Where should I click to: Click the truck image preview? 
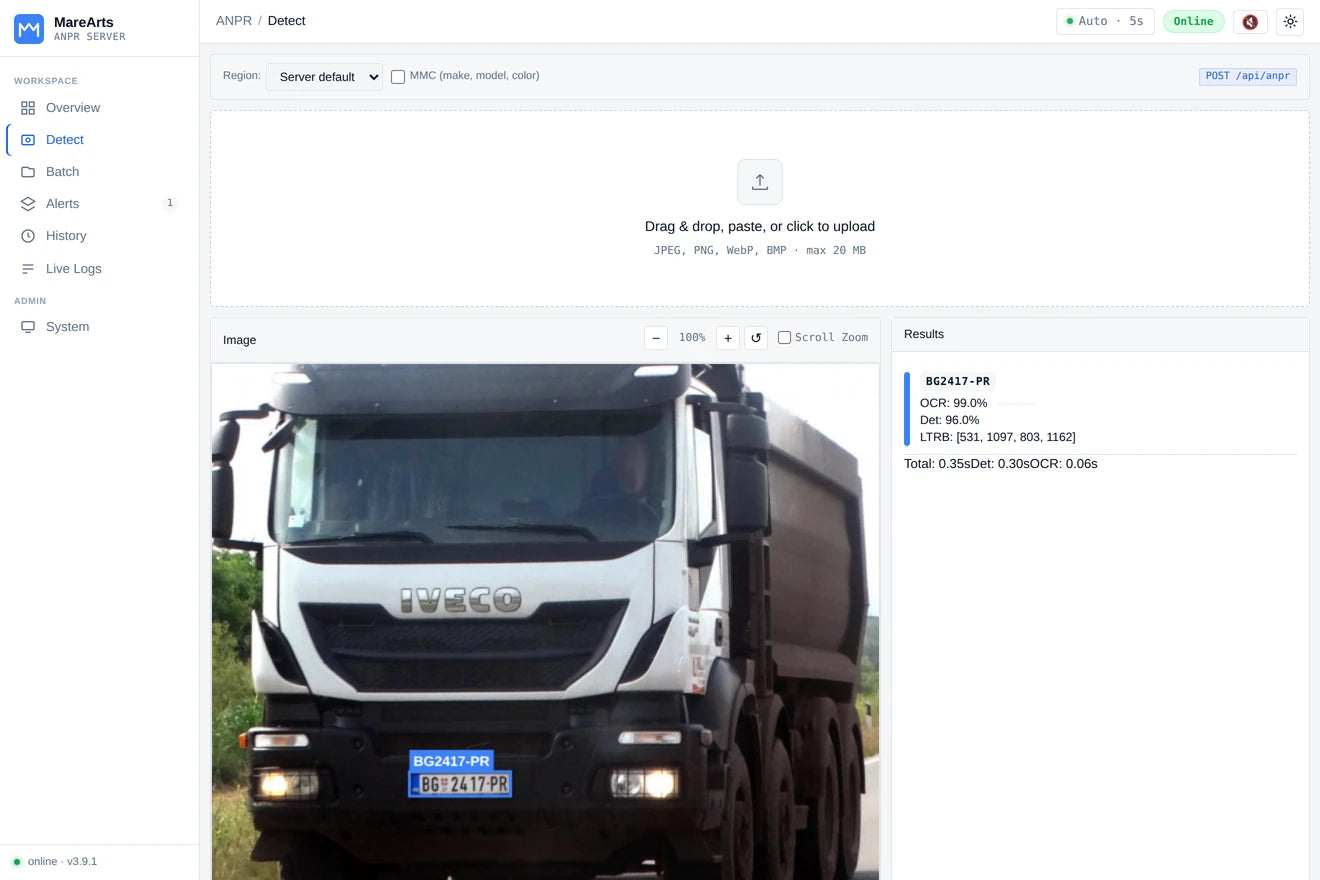545,622
